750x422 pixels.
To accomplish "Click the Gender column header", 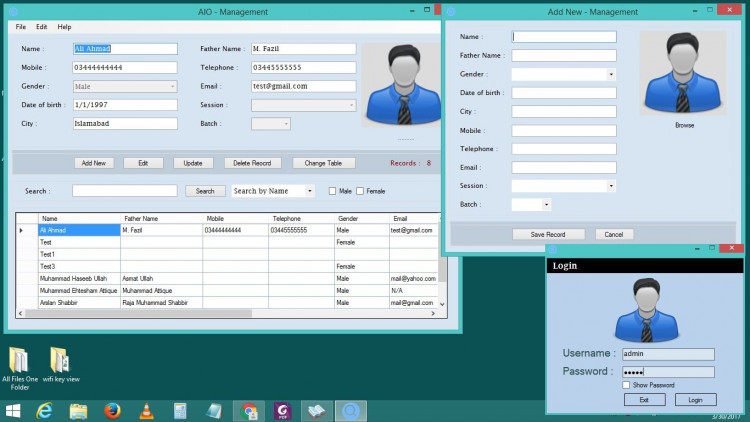I will click(362, 219).
